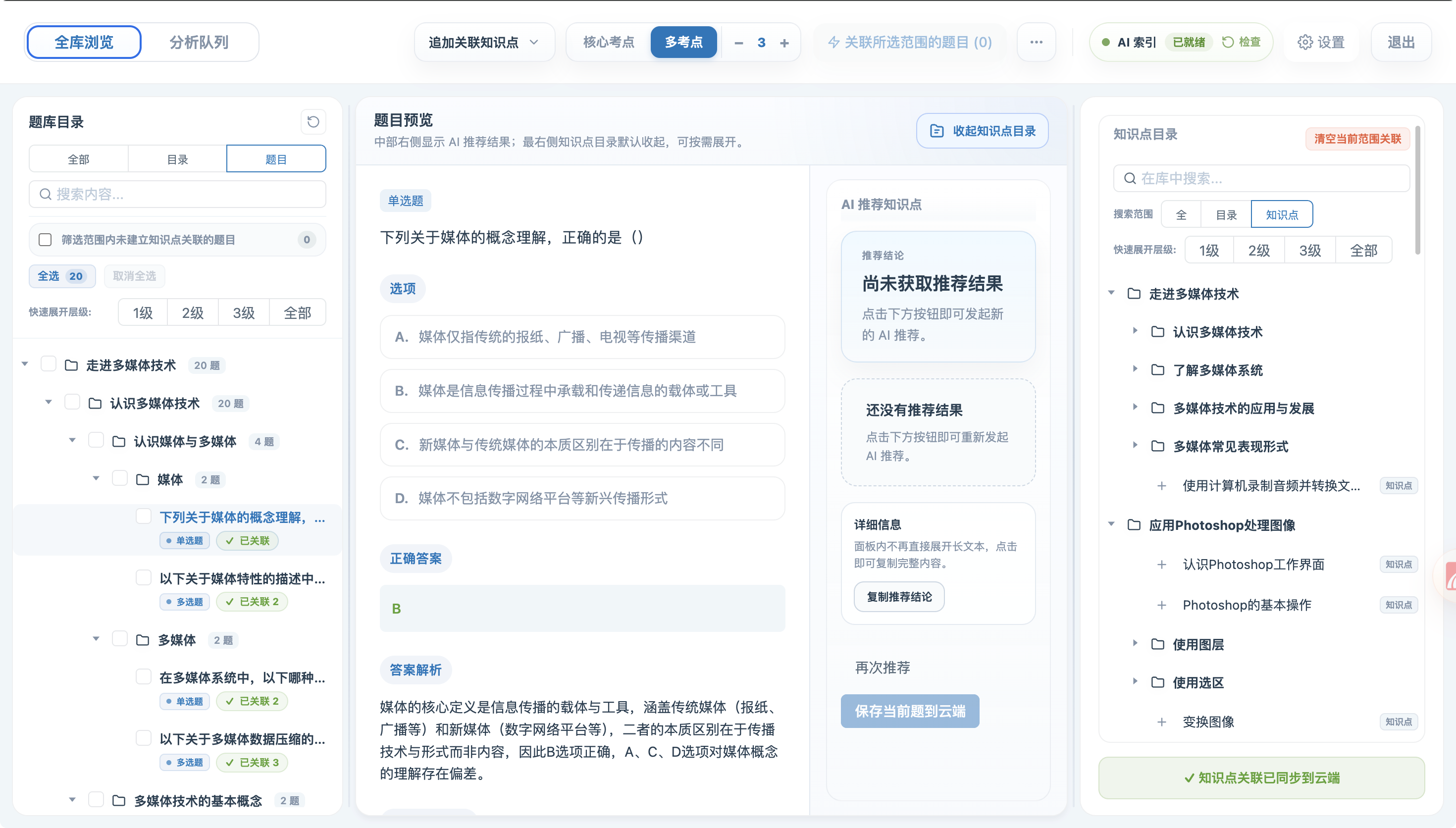Screen dimensions: 1456x828
Task: Collapse the 应用Photoshop处理图像 tree node
Action: (1111, 524)
